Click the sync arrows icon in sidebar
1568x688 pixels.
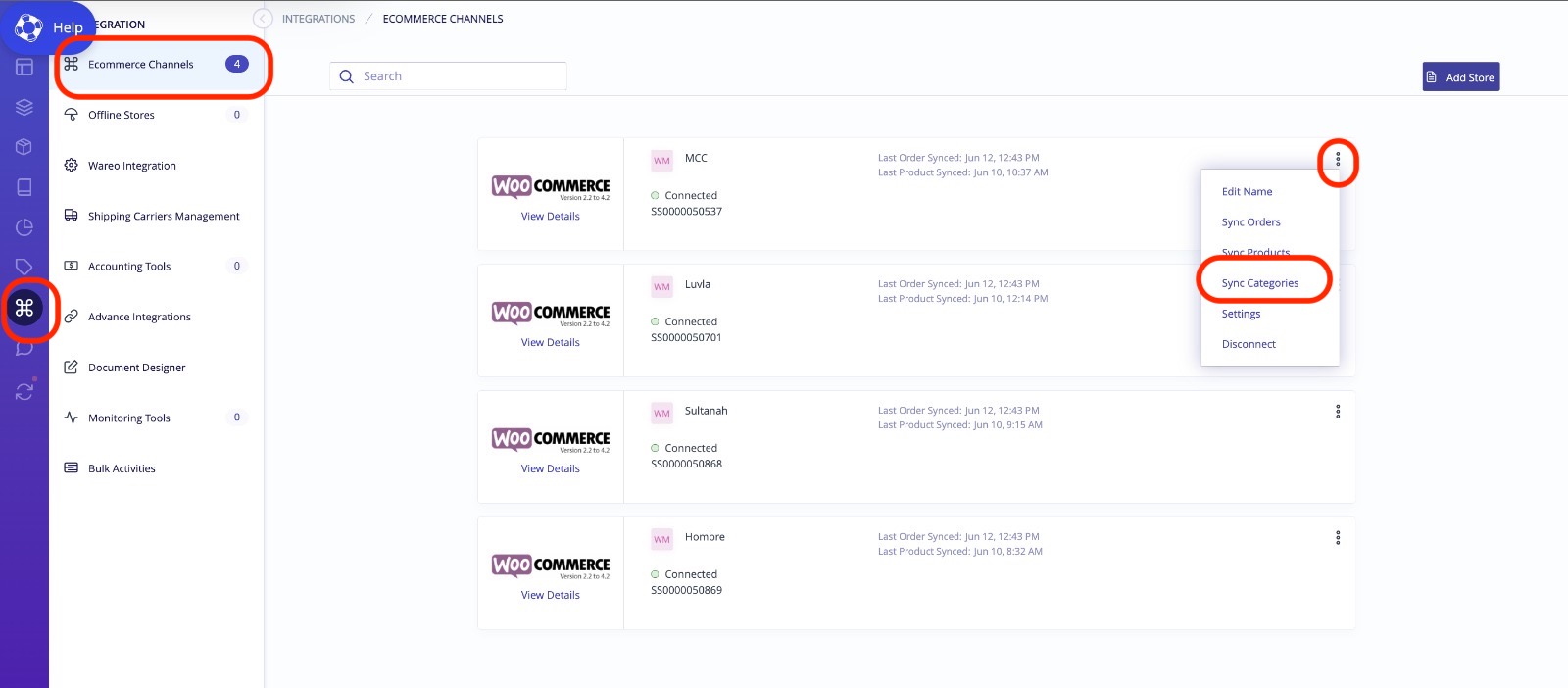click(24, 391)
